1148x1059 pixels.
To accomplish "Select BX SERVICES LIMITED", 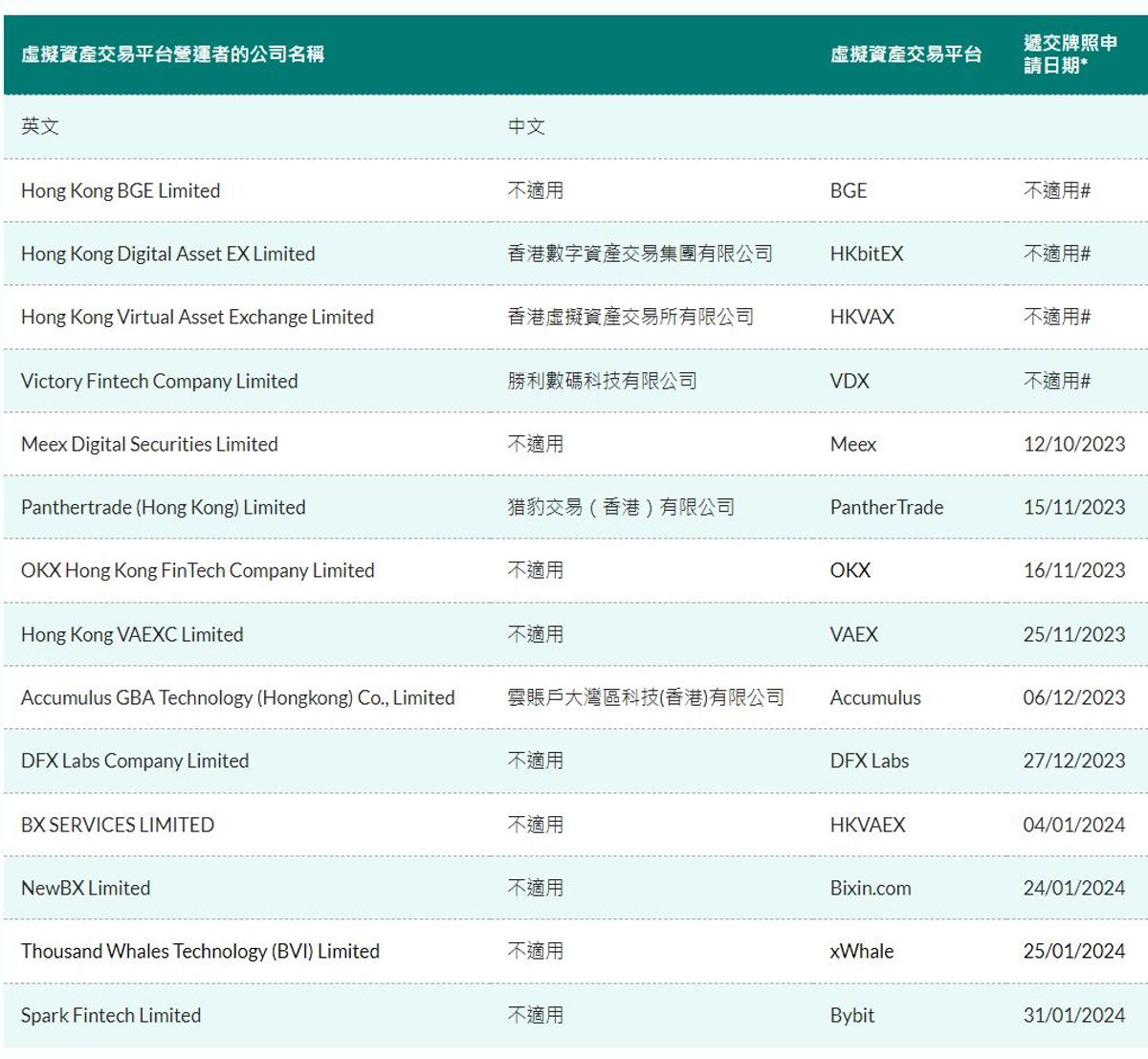I will (118, 825).
